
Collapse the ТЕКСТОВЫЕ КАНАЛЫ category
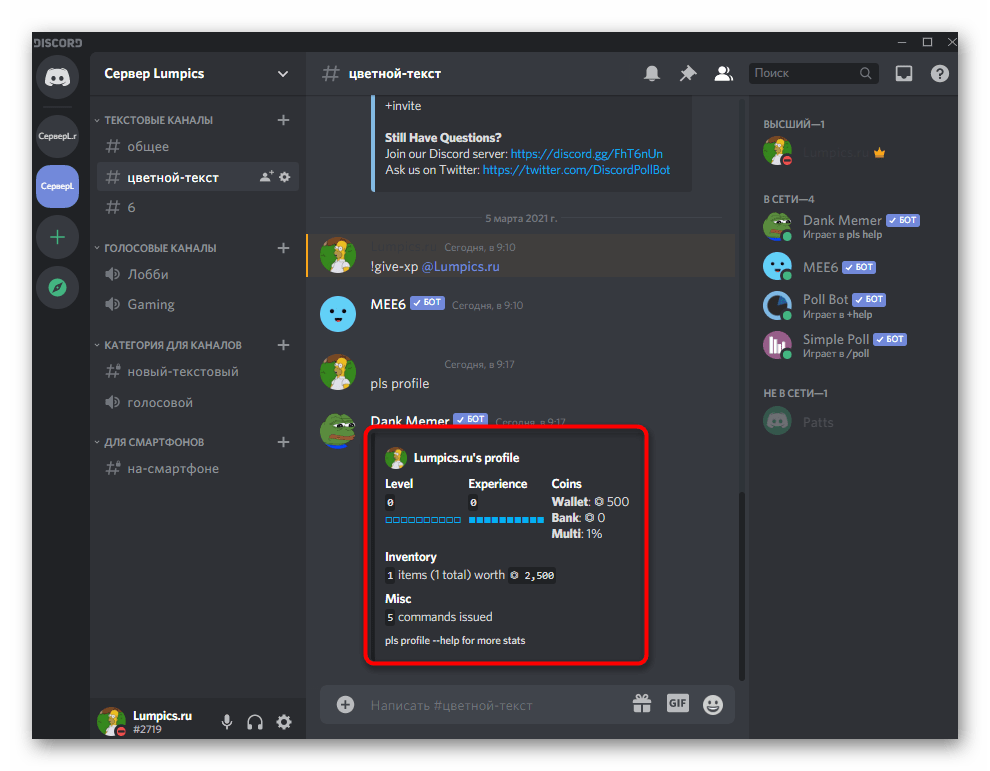158,120
